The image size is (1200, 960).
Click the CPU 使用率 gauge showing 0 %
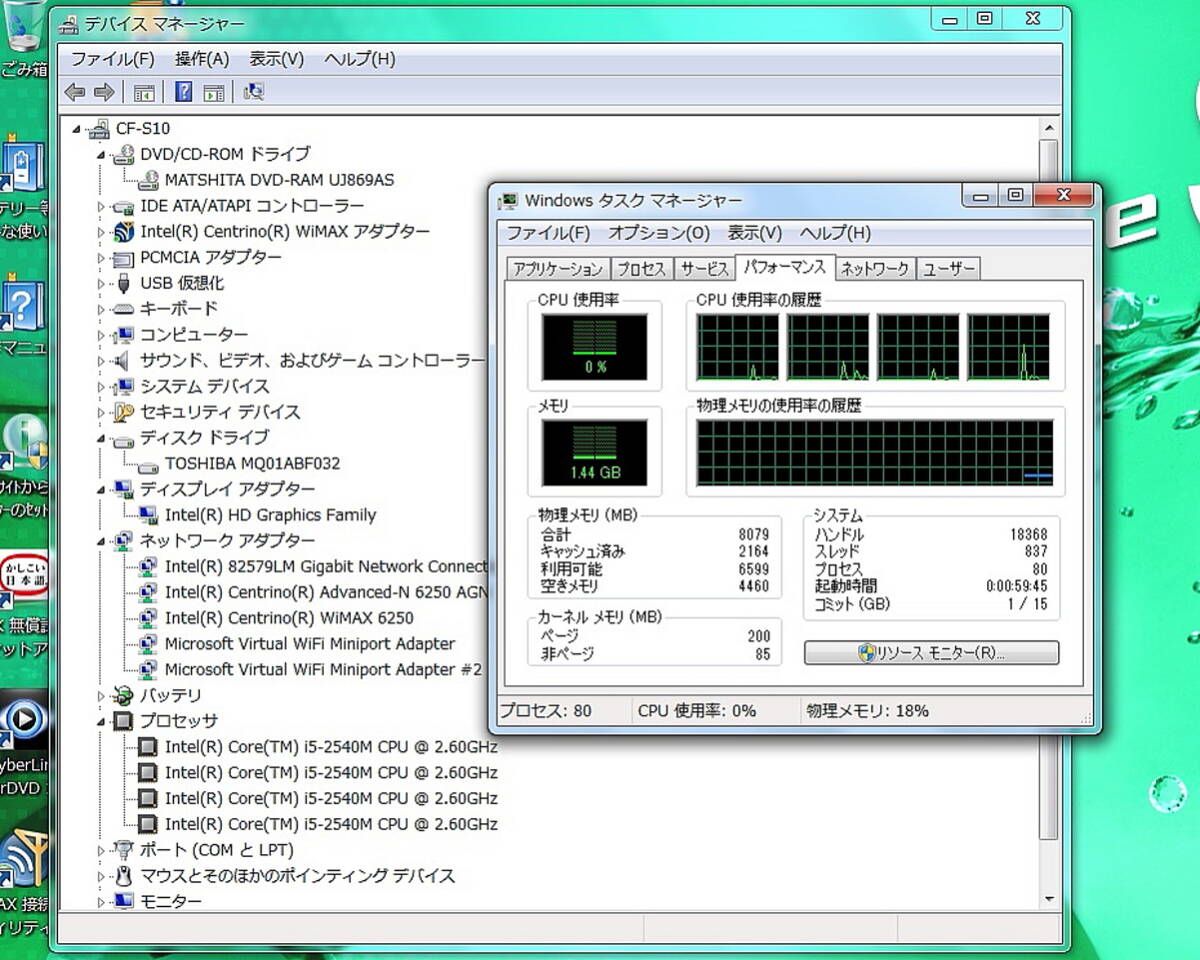(595, 346)
